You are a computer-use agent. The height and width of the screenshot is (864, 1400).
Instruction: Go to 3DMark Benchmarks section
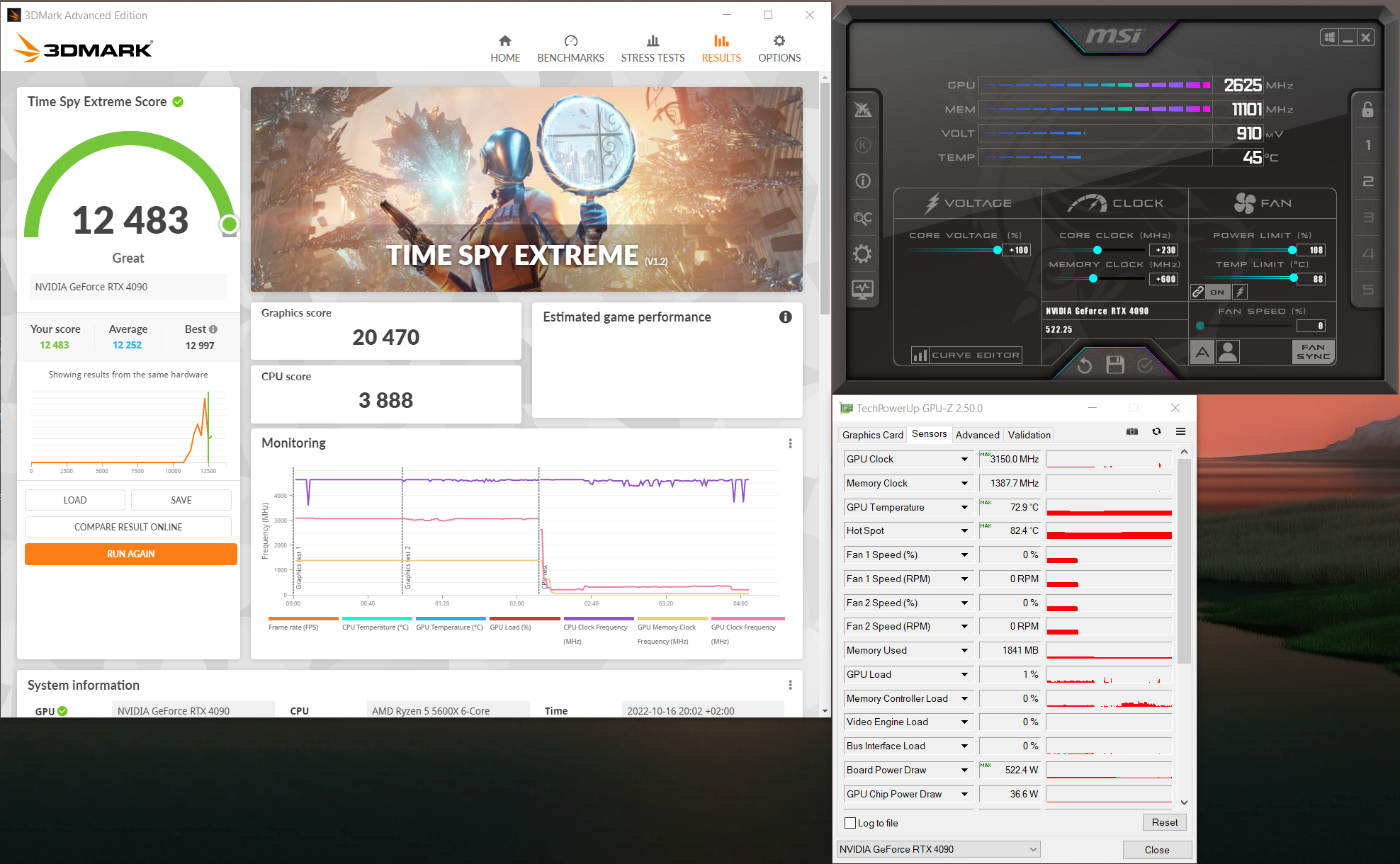pos(570,48)
